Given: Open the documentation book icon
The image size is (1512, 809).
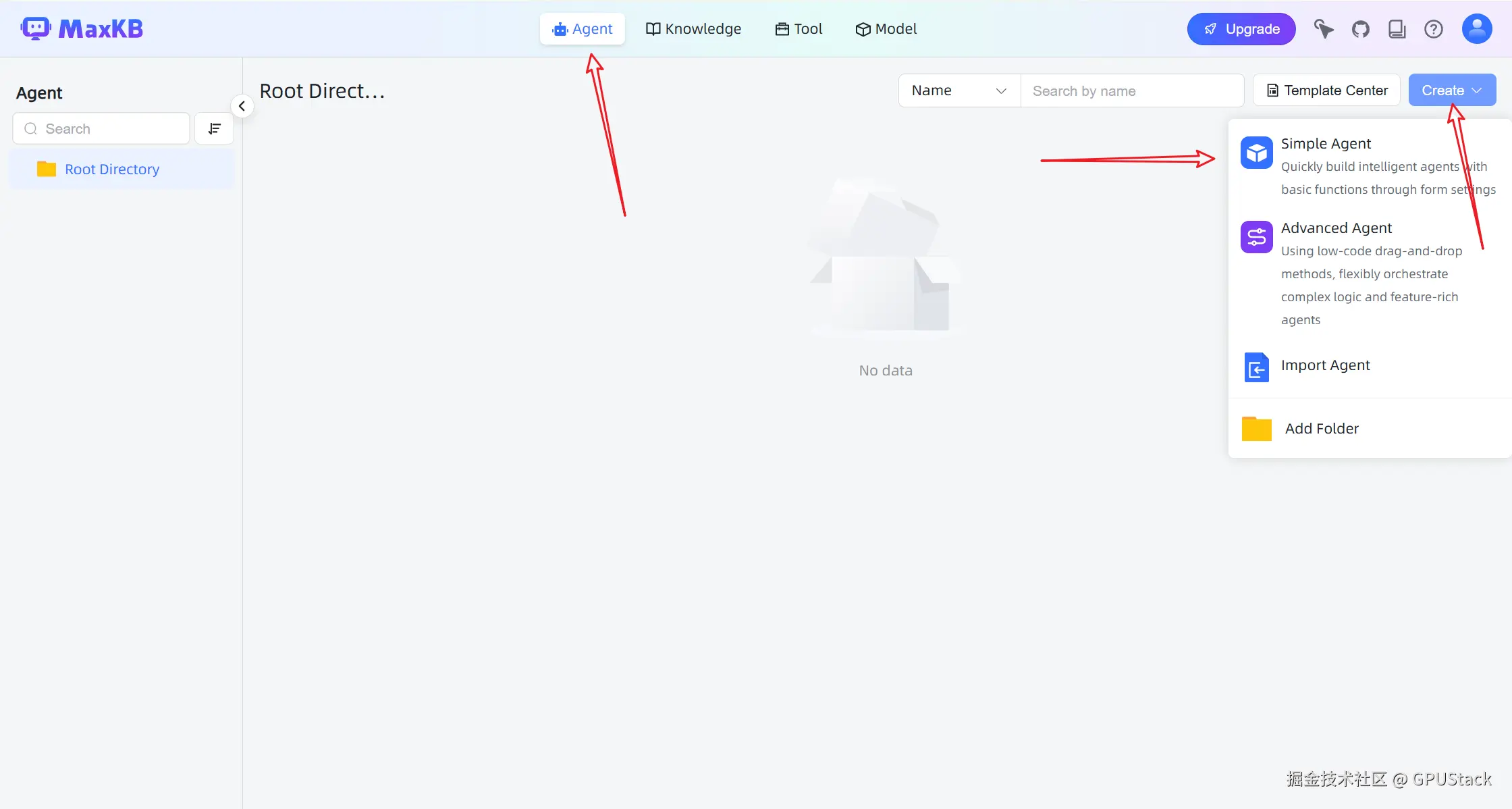Looking at the screenshot, I should 1397,29.
